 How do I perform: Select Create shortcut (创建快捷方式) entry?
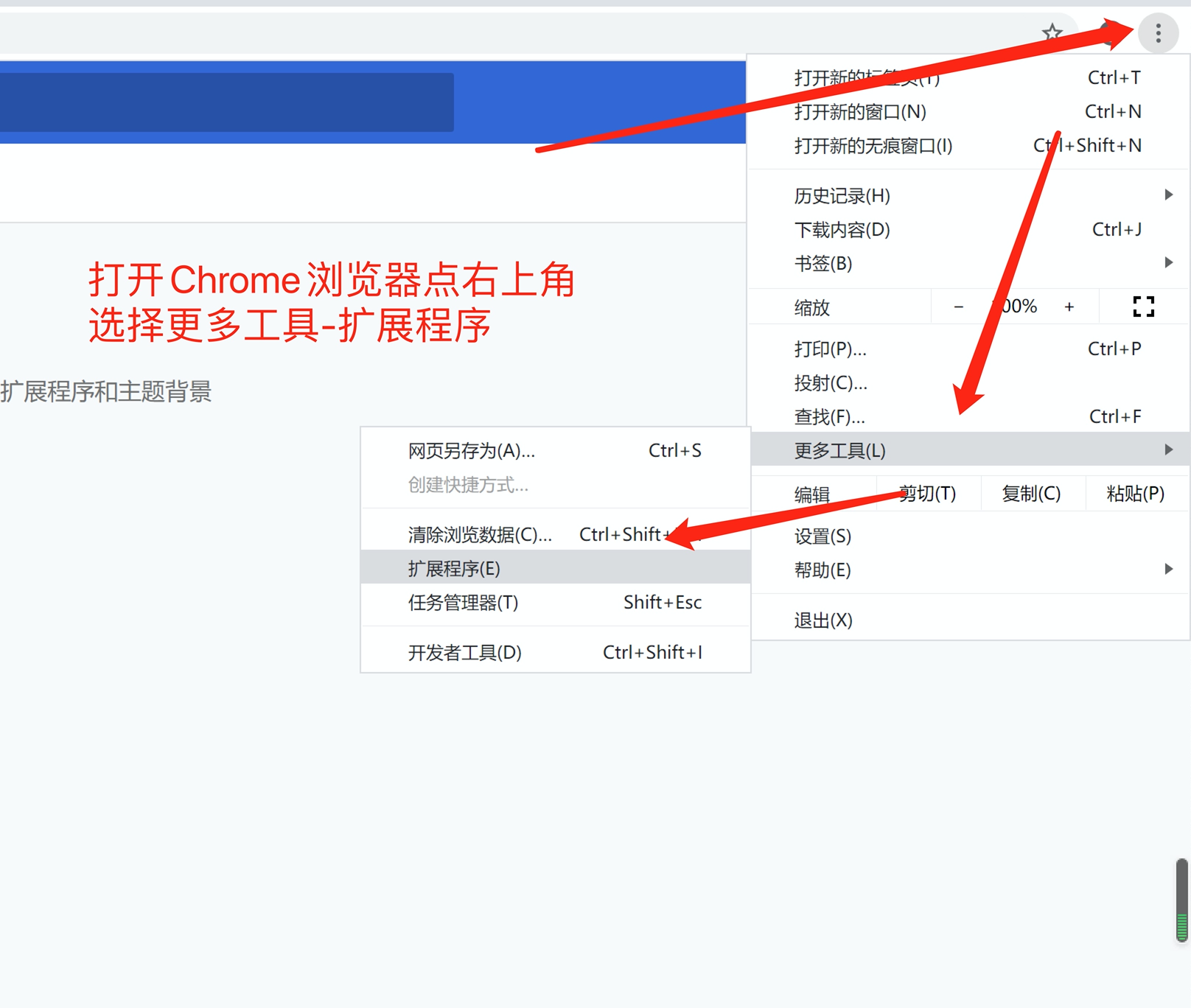556,484
